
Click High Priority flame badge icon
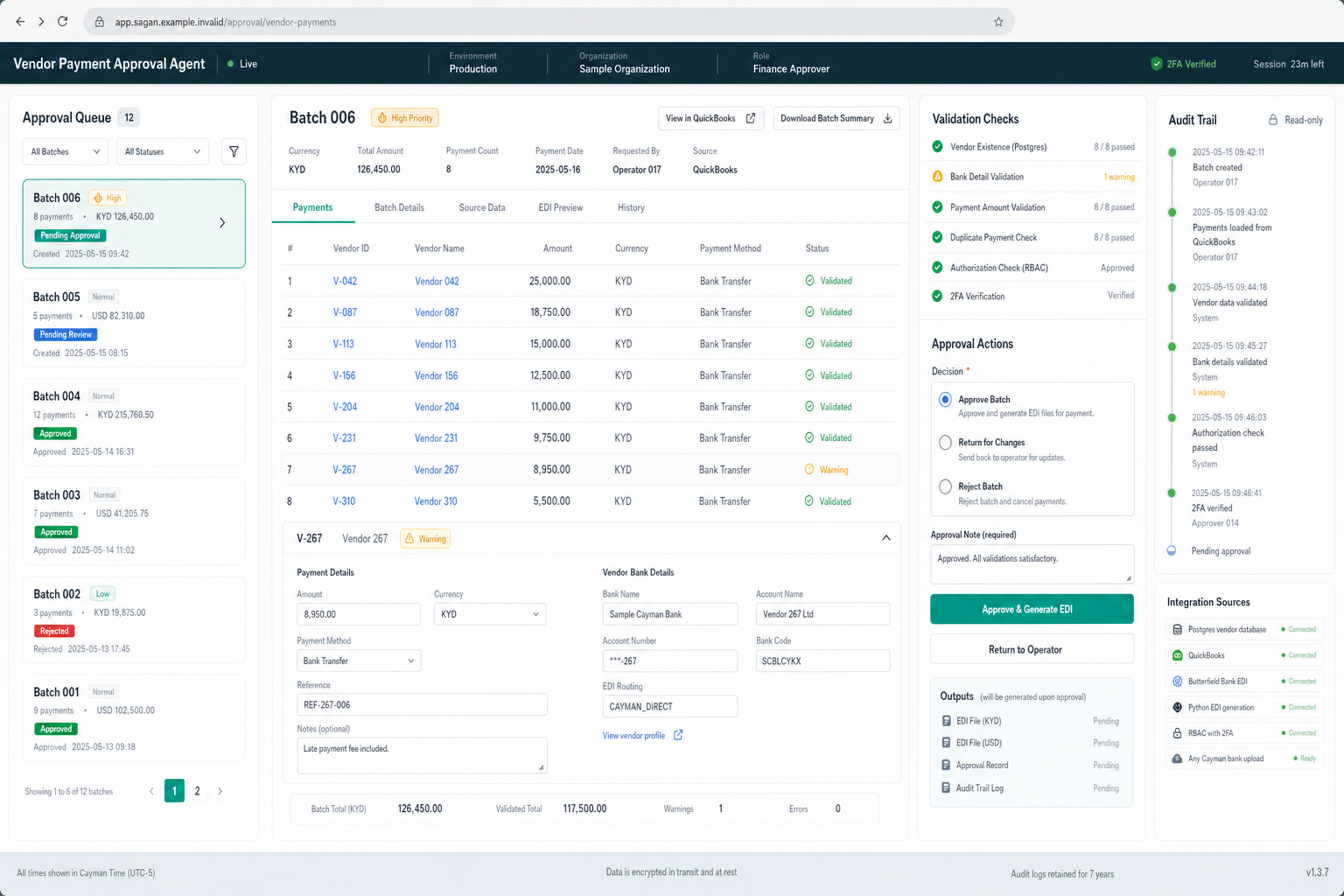click(x=382, y=118)
